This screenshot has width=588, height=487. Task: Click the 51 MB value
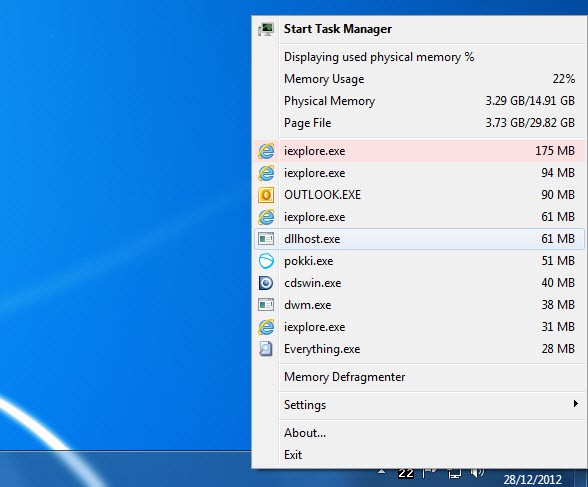558,261
